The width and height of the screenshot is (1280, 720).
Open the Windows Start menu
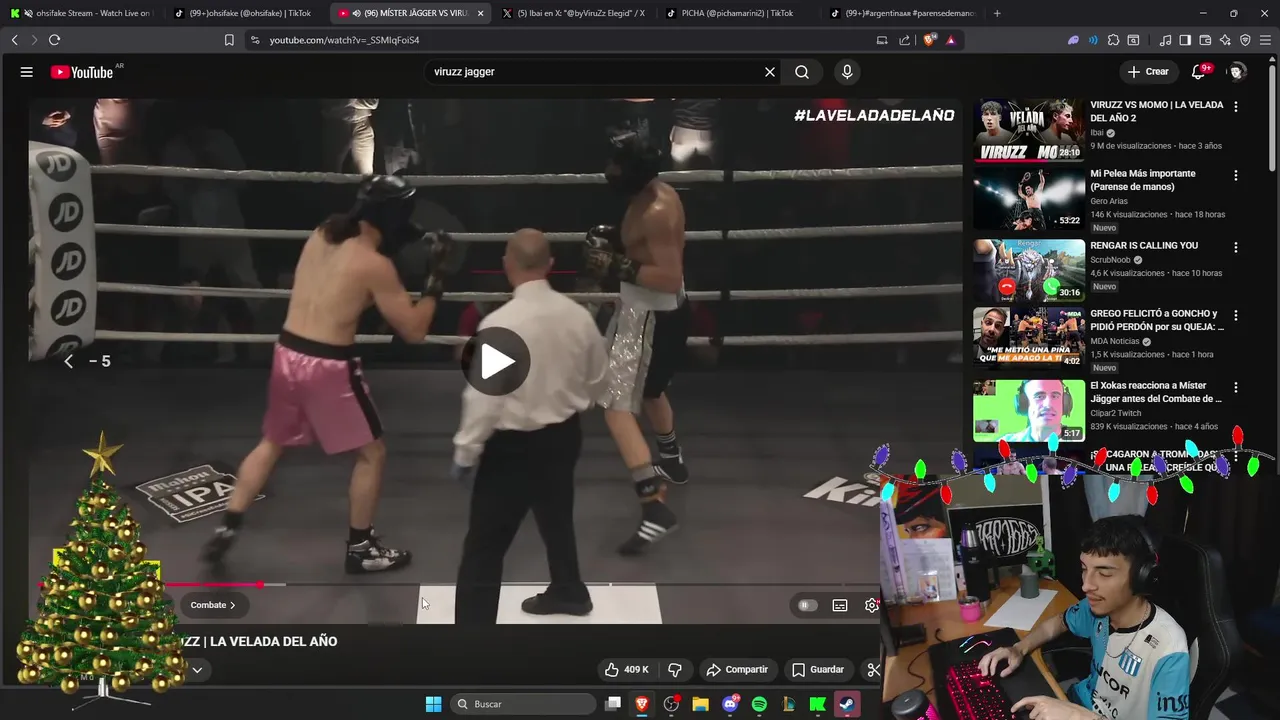point(433,704)
